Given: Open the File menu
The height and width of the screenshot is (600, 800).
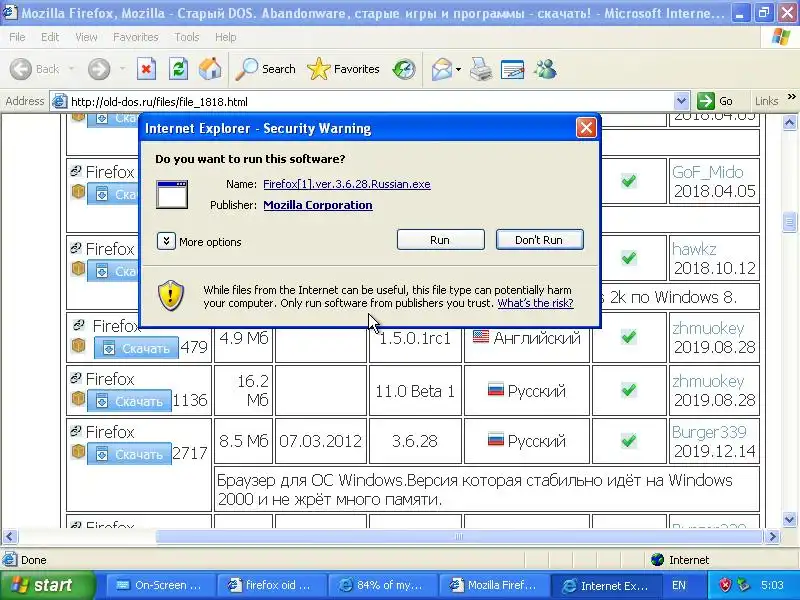Looking at the screenshot, I should [17, 37].
